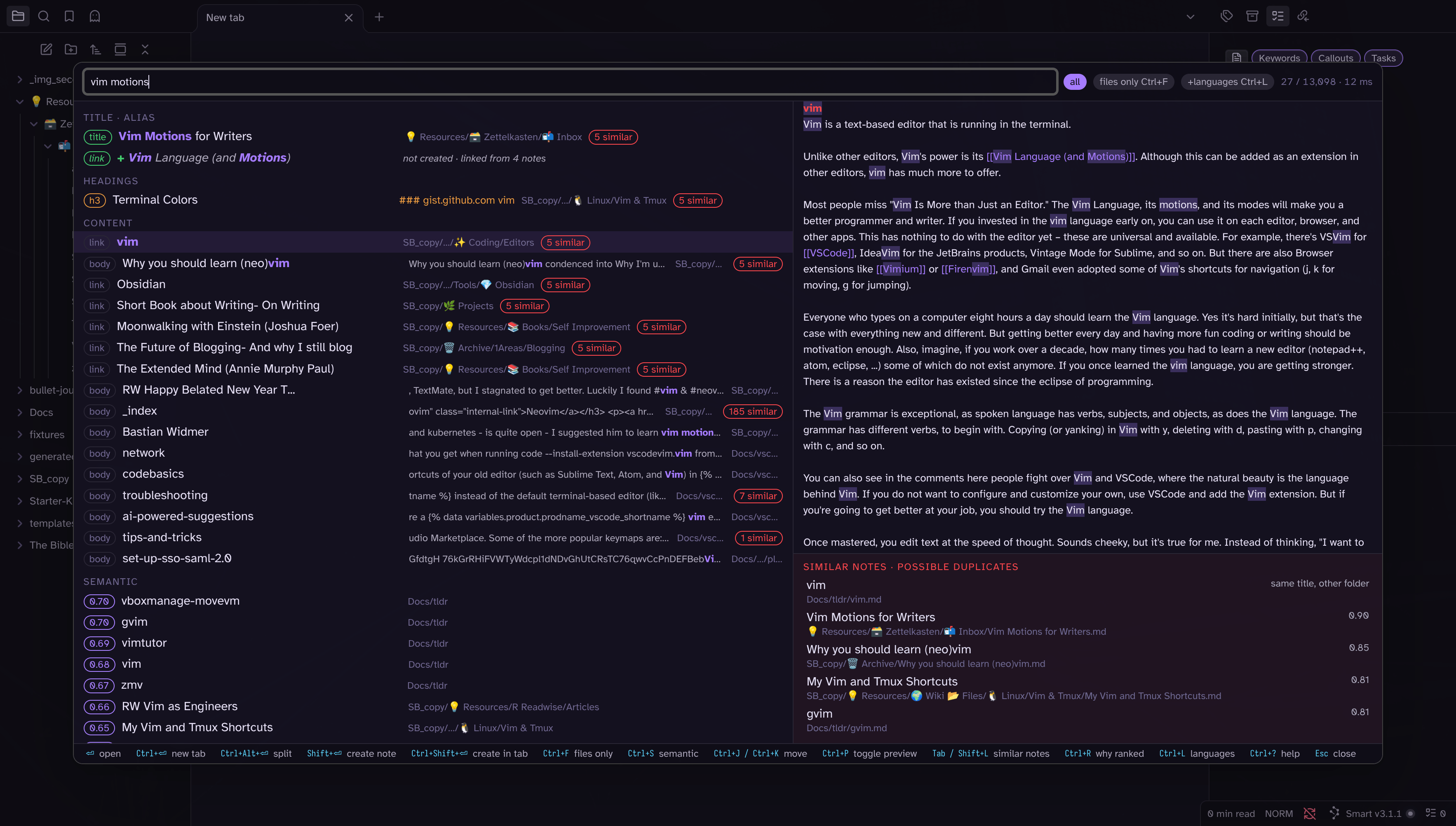Open 'vimtutor' semantic result
The image size is (1456, 826).
click(x=433, y=643)
